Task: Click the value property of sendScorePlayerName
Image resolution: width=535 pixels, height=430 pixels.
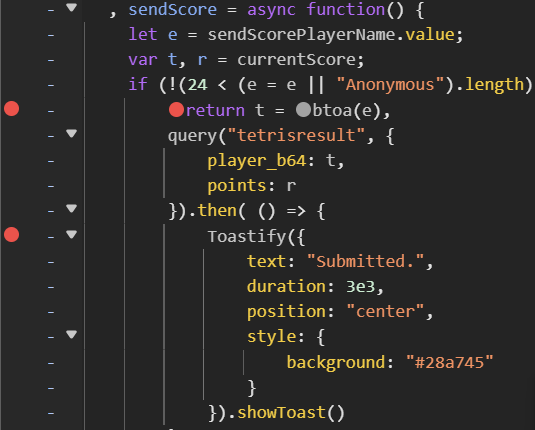Action: [x=430, y=35]
